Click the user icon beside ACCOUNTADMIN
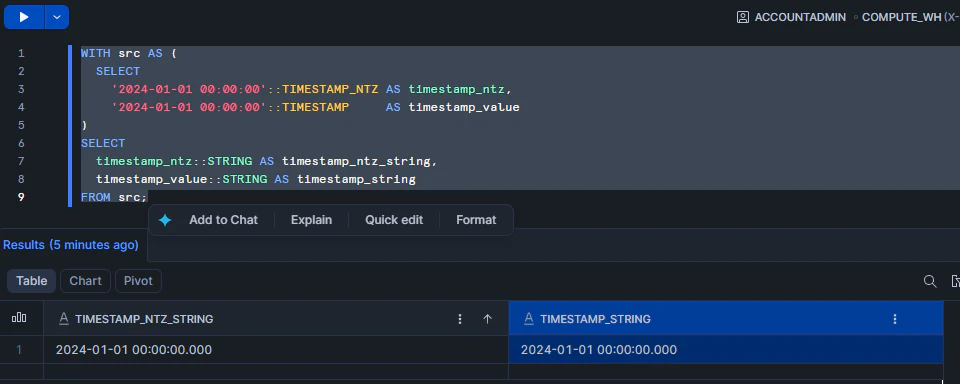The width and height of the screenshot is (960, 384). point(743,17)
